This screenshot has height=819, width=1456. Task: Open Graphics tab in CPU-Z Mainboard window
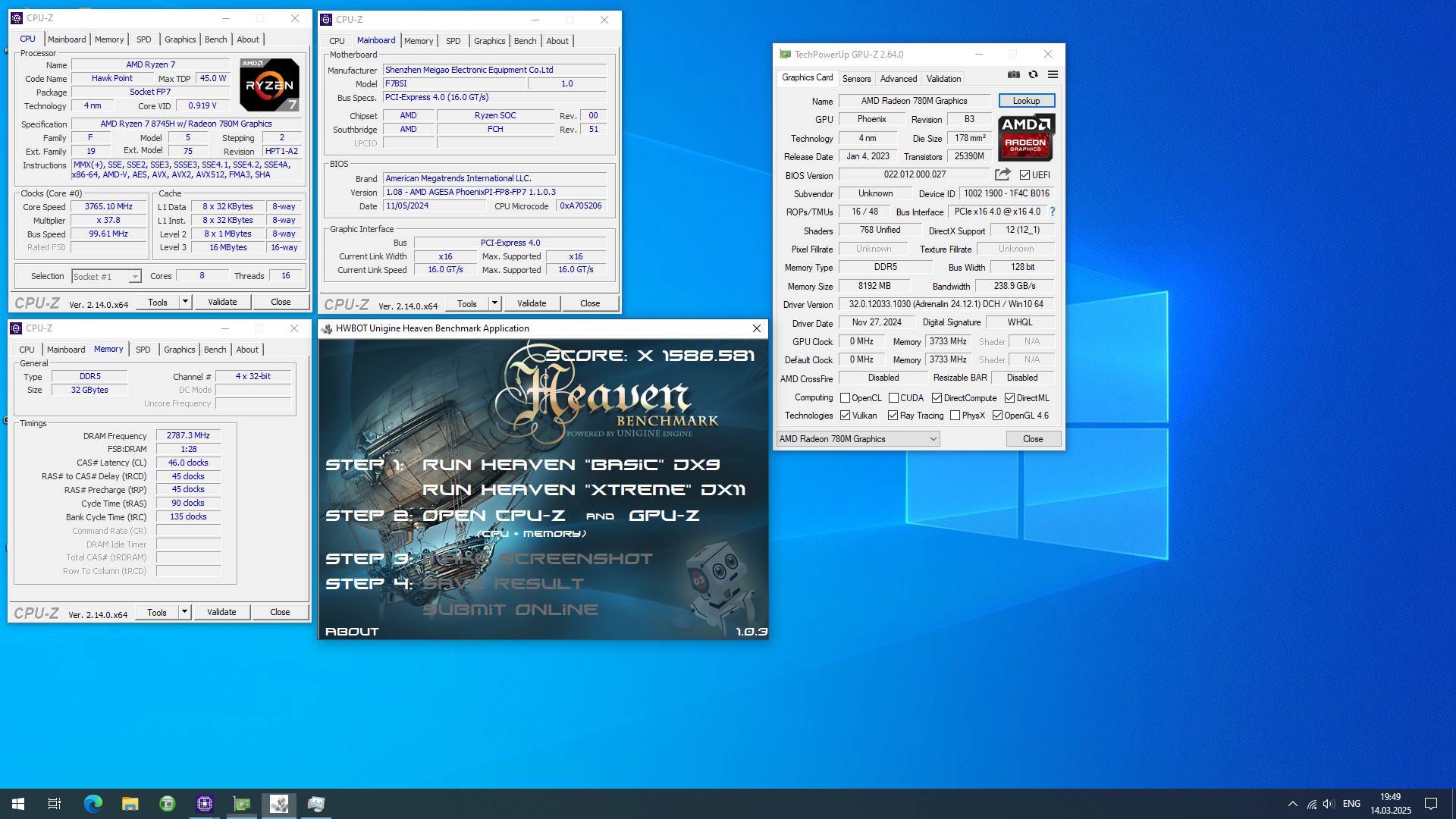pyautogui.click(x=489, y=41)
